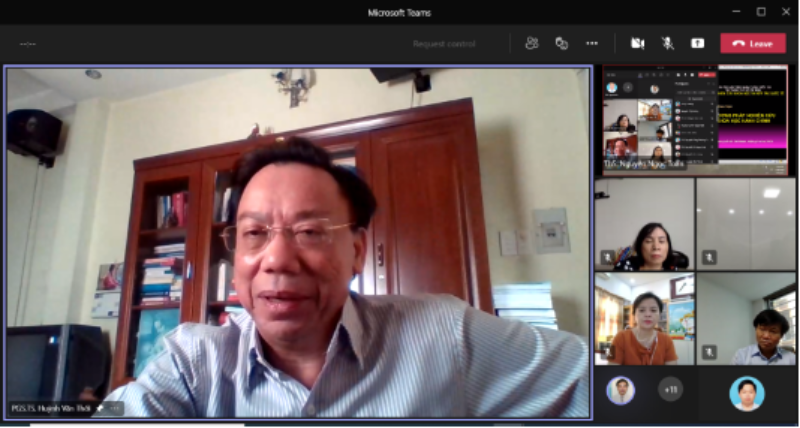Unmute the microphone
Screen dimensions: 800x428
(667, 43)
